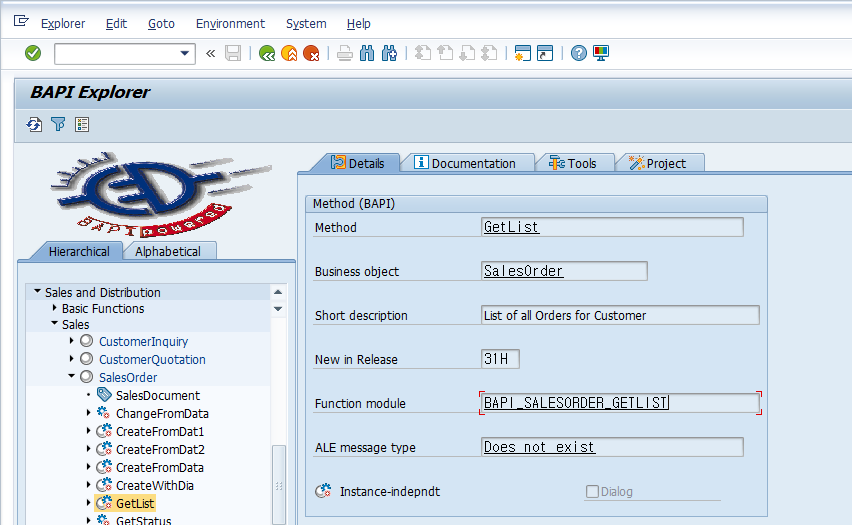Switch to the Alphabetical tab
The image size is (852, 525).
pyautogui.click(x=168, y=252)
